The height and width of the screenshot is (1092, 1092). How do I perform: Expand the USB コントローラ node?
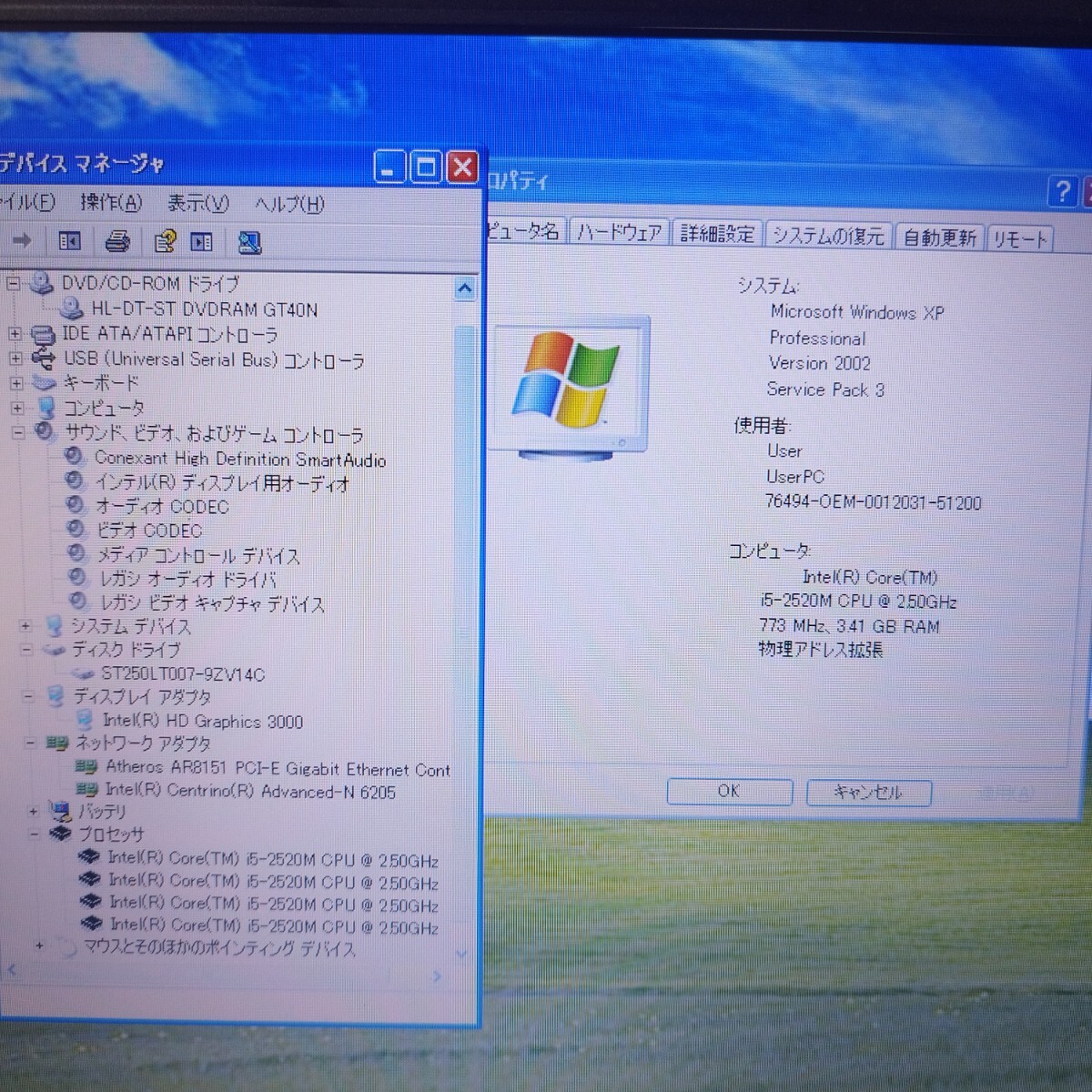(15, 359)
